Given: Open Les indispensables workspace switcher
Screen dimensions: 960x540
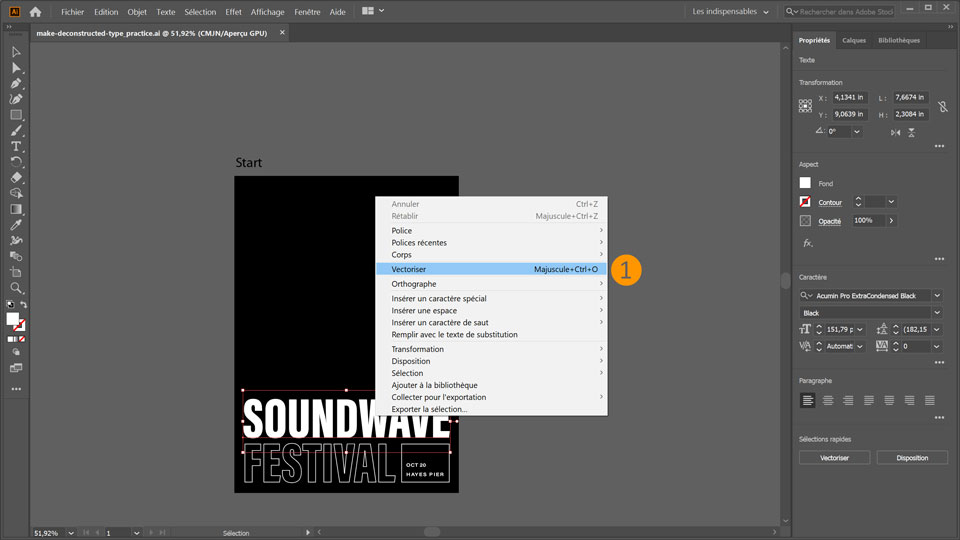Looking at the screenshot, I should (x=730, y=12).
